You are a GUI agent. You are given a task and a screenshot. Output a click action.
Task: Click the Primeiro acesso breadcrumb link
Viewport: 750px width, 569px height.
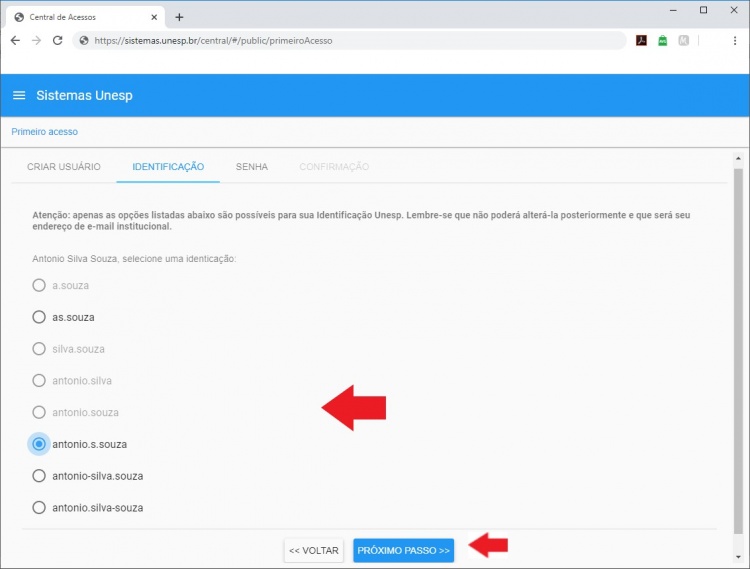(44, 132)
